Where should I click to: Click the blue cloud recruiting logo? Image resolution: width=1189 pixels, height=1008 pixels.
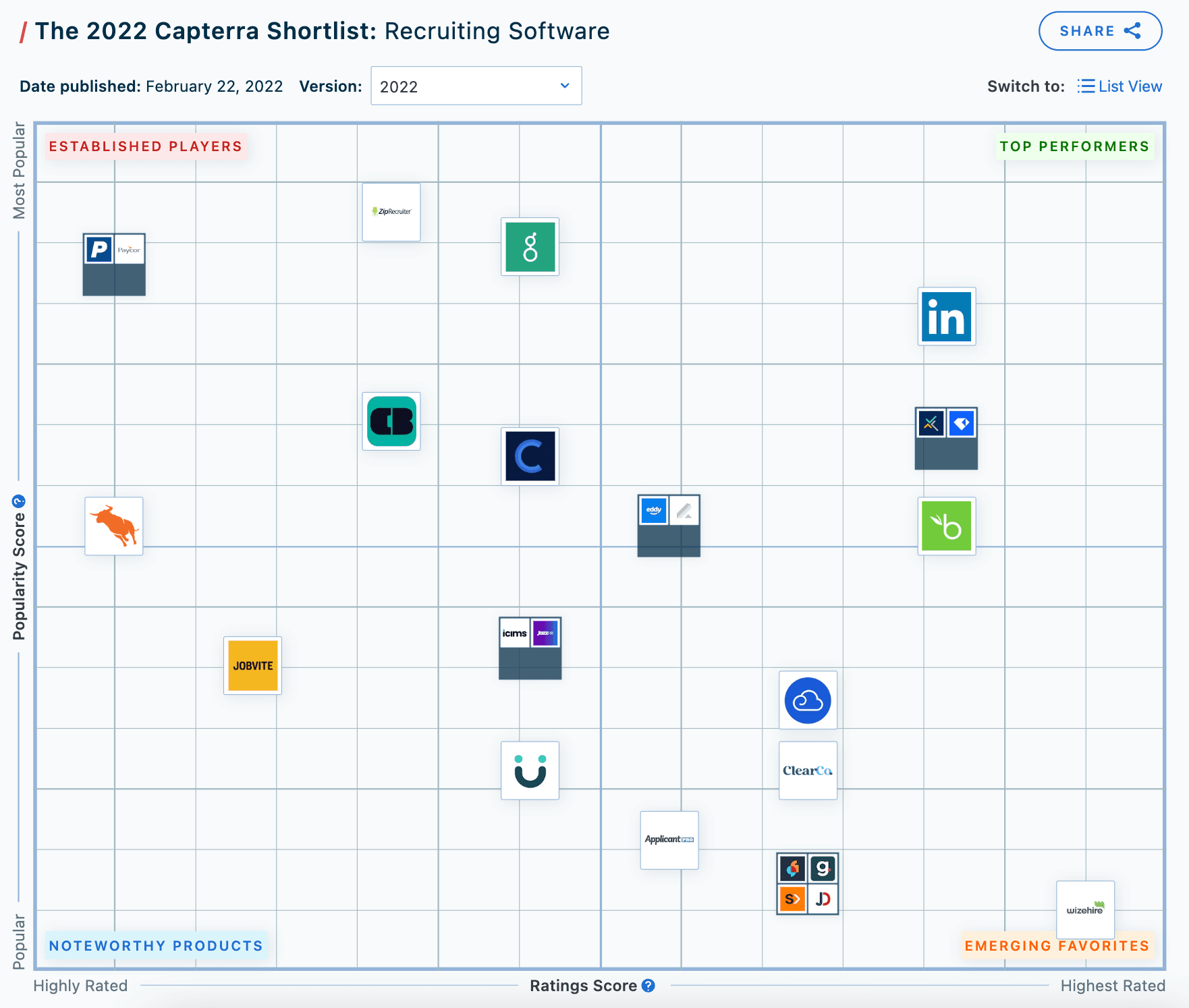[x=808, y=700]
